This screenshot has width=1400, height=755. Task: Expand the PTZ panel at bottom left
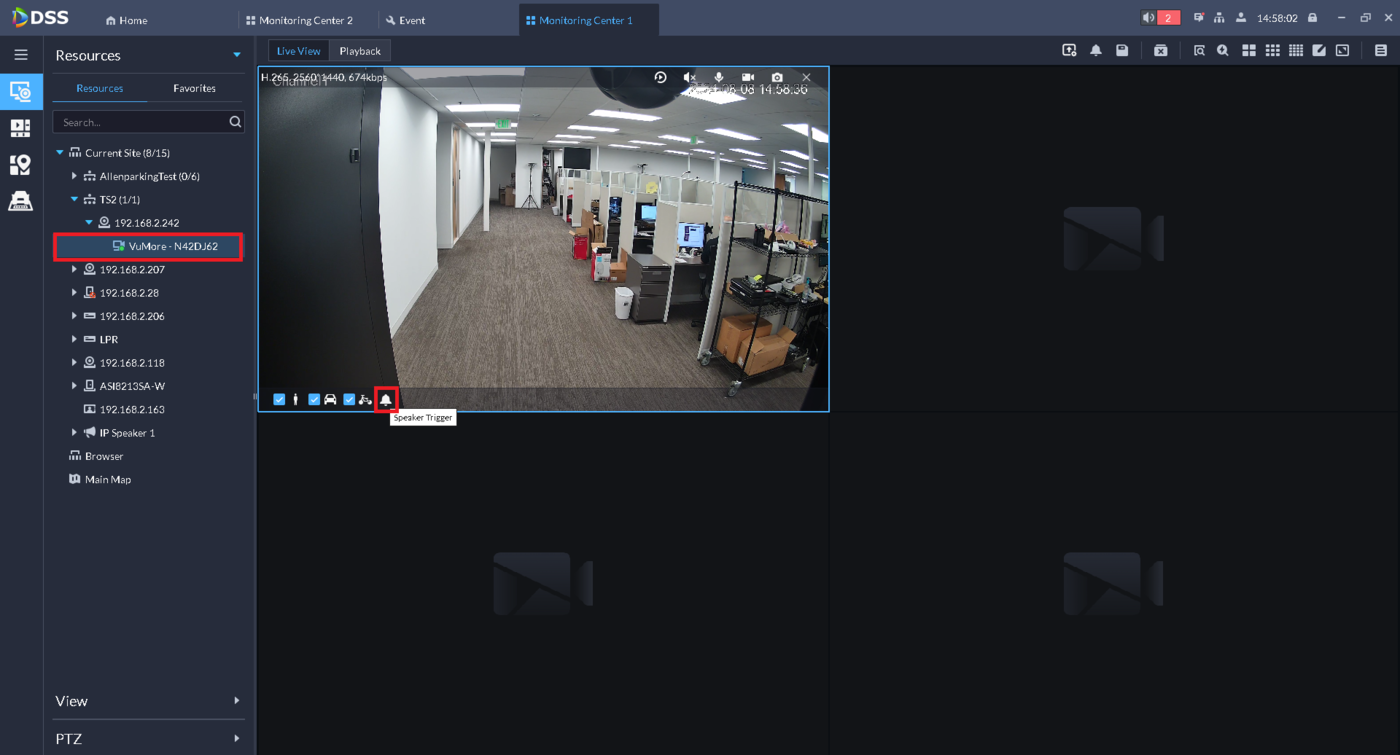(148, 738)
